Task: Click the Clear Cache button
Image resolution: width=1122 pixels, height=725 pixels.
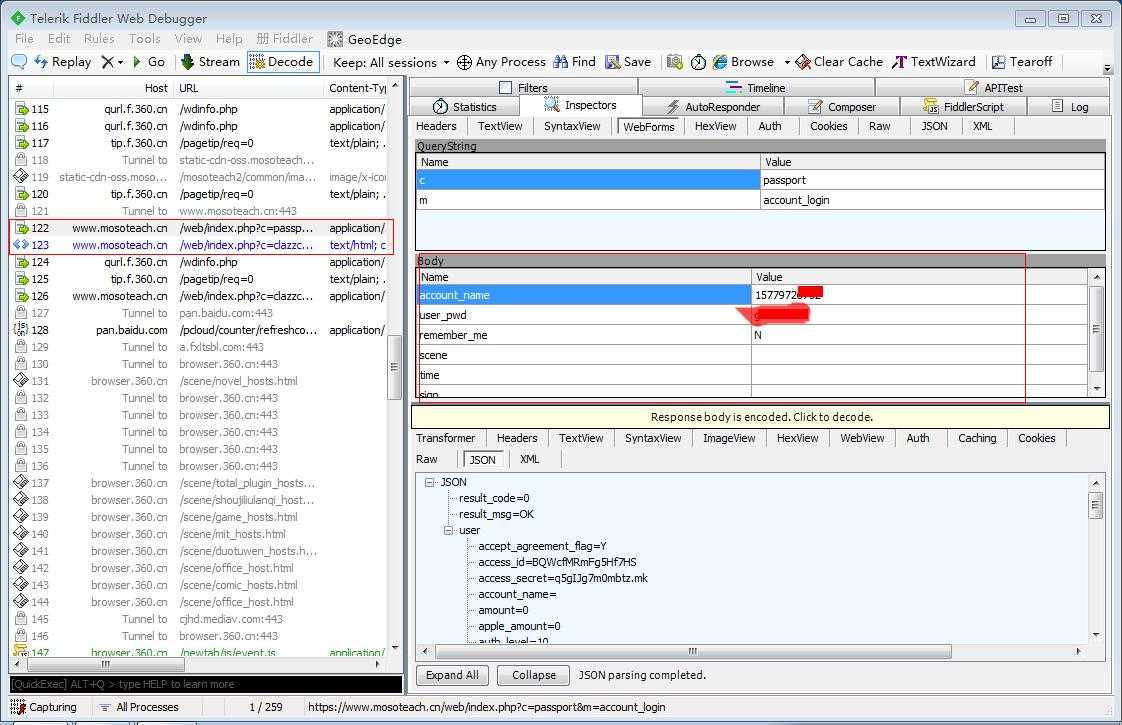Action: click(839, 62)
